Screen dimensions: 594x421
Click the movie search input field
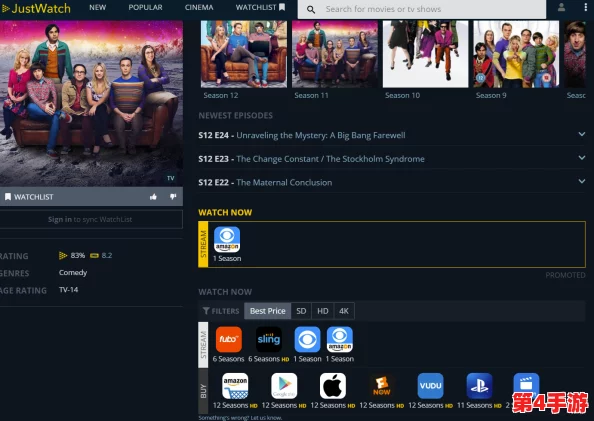422,9
